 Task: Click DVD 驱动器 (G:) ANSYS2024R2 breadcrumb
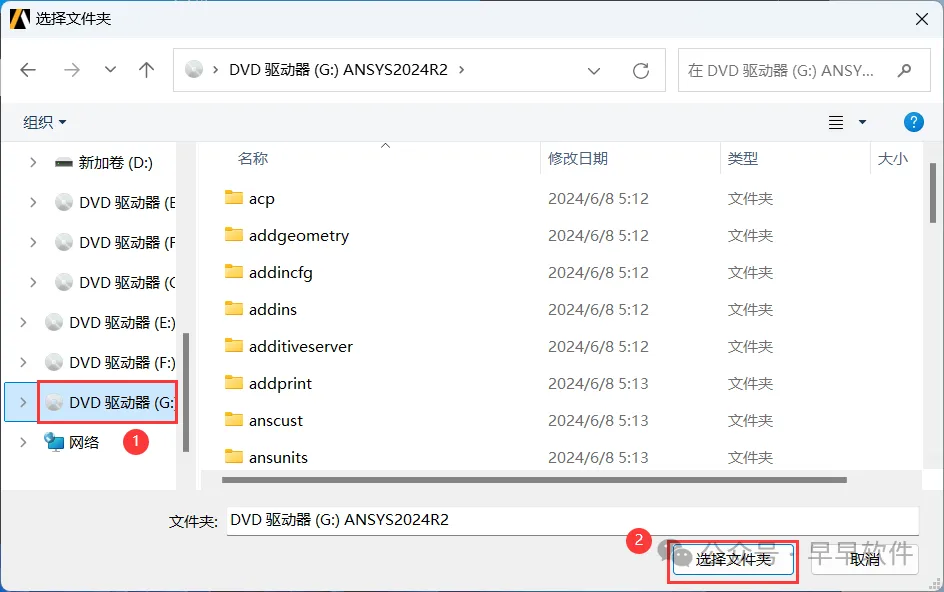[x=338, y=70]
